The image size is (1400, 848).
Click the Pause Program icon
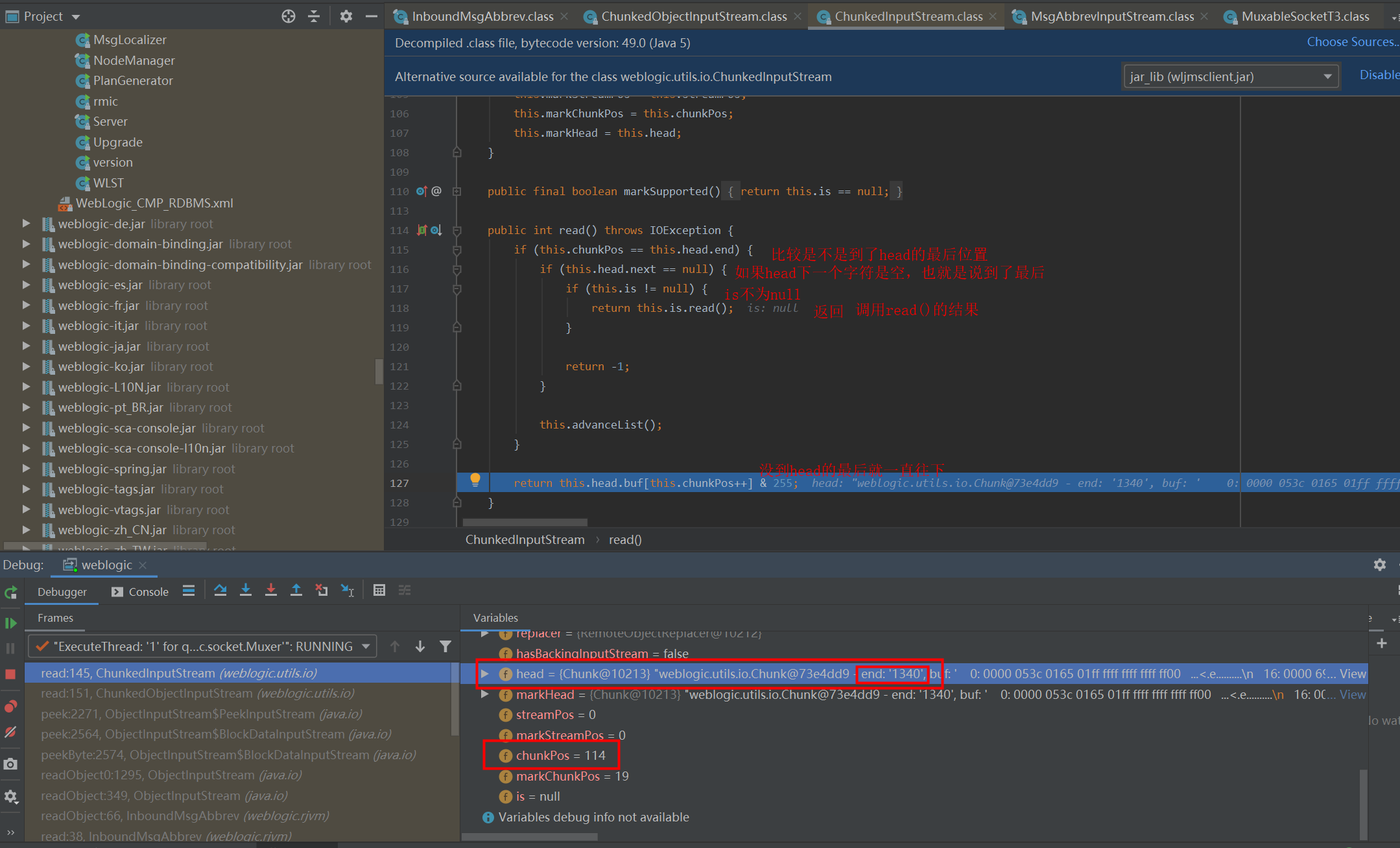tap(10, 648)
